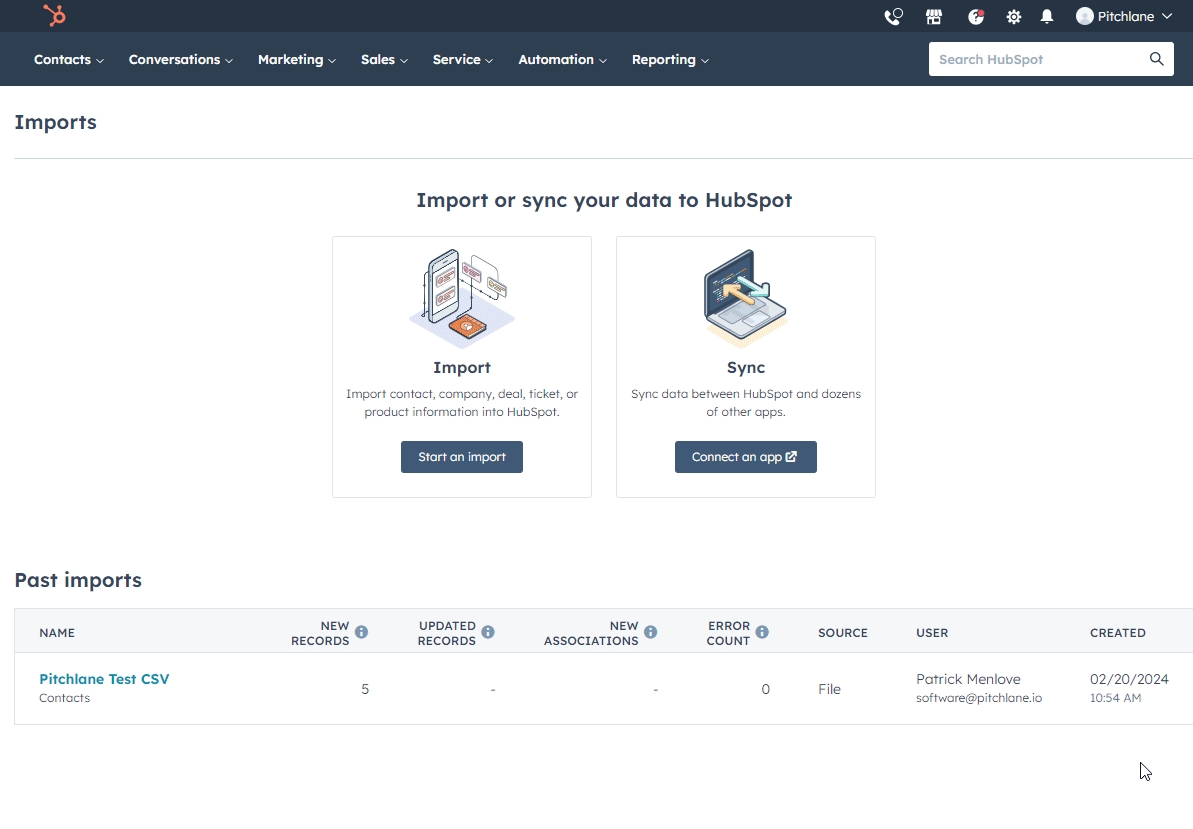
Task: Click New Records info icon
Action: [362, 632]
